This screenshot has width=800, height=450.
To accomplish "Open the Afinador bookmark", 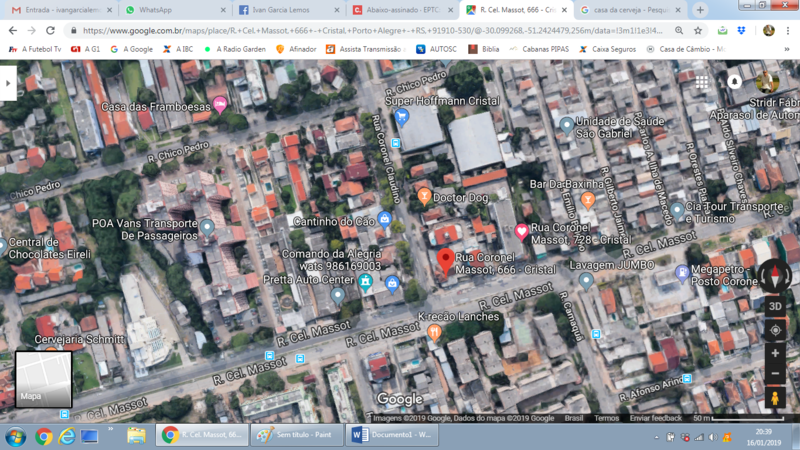I will click(296, 49).
